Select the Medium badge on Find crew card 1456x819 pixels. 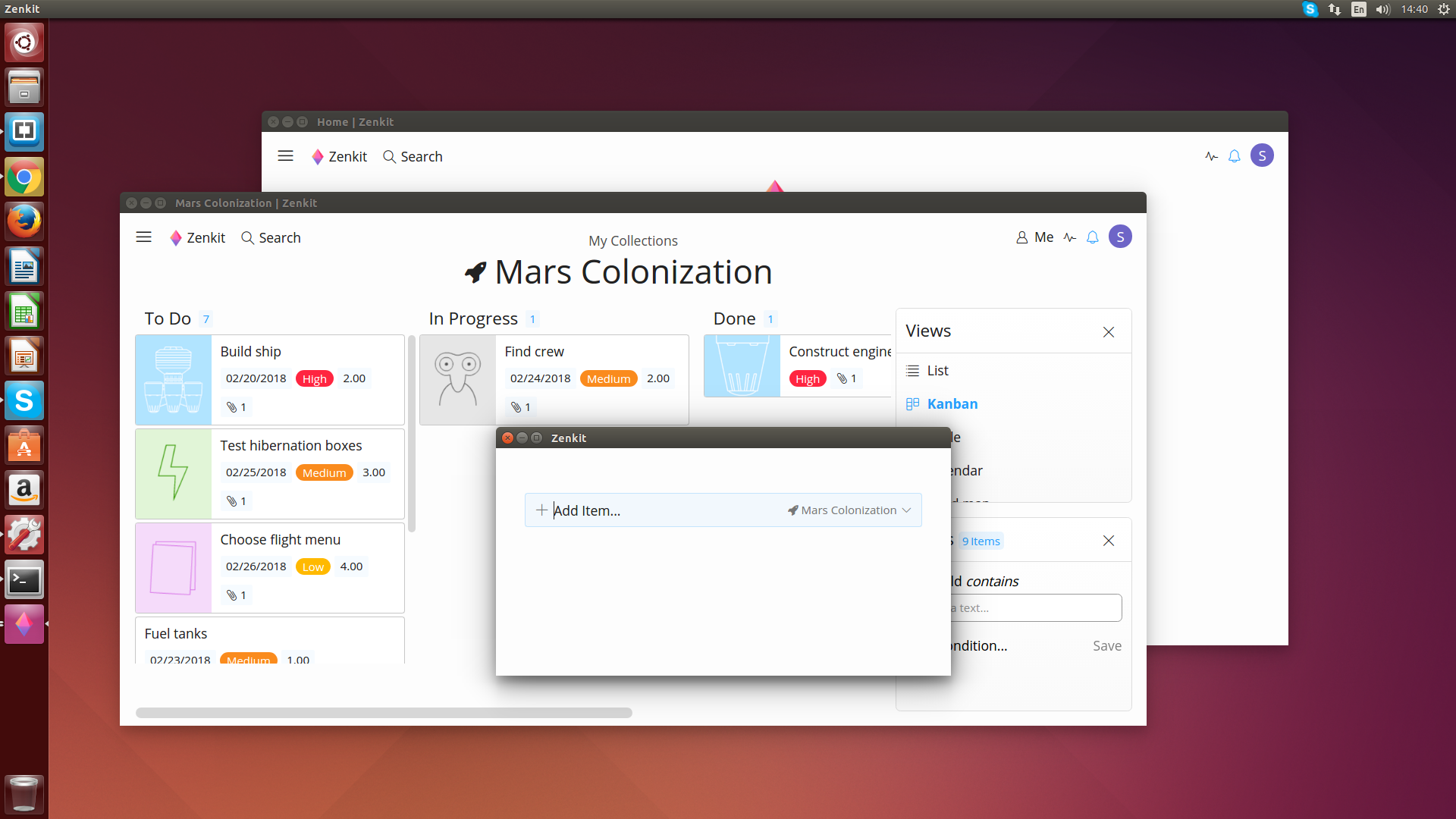coord(607,378)
